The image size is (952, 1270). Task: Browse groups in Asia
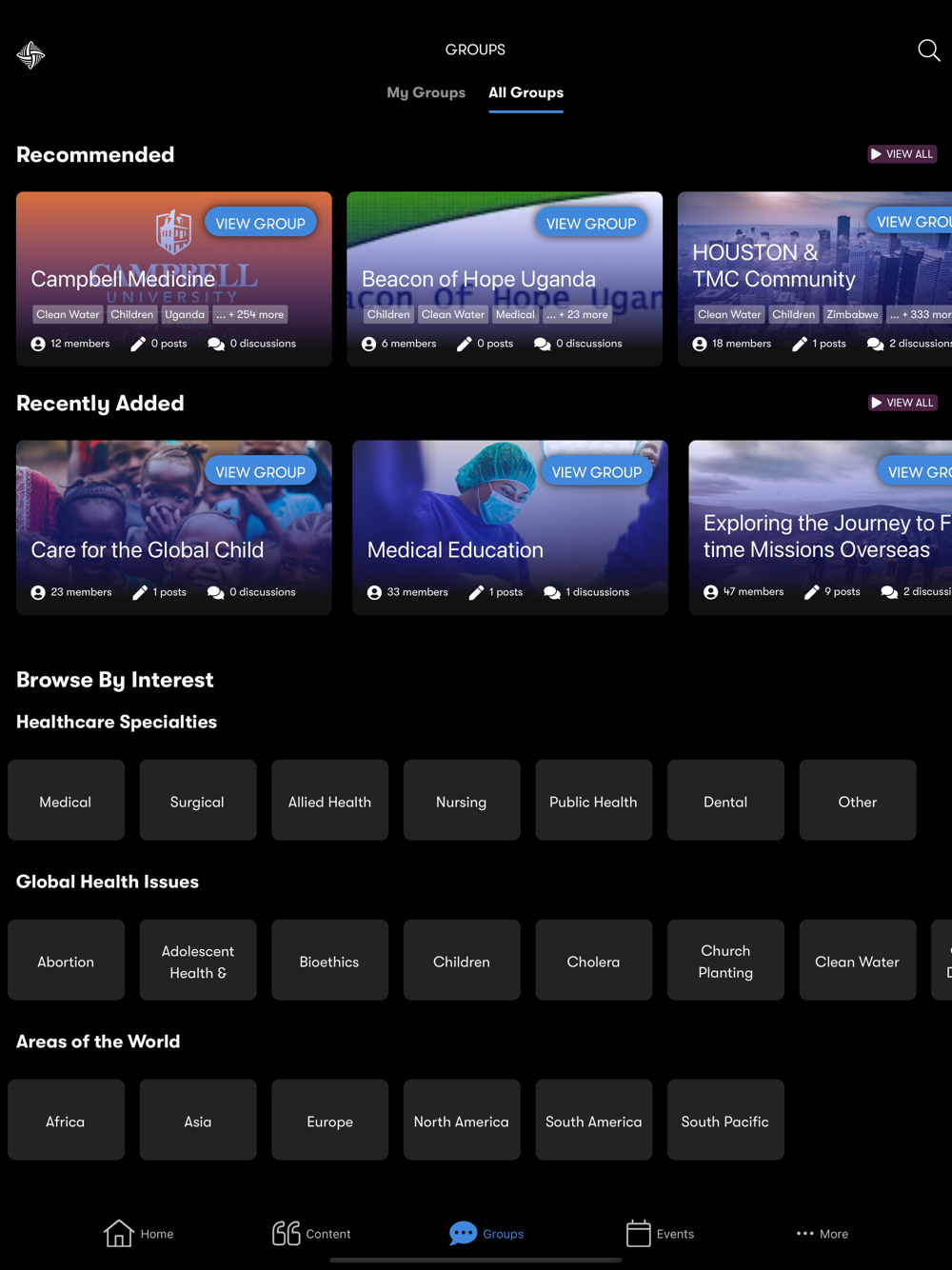pos(198,1121)
